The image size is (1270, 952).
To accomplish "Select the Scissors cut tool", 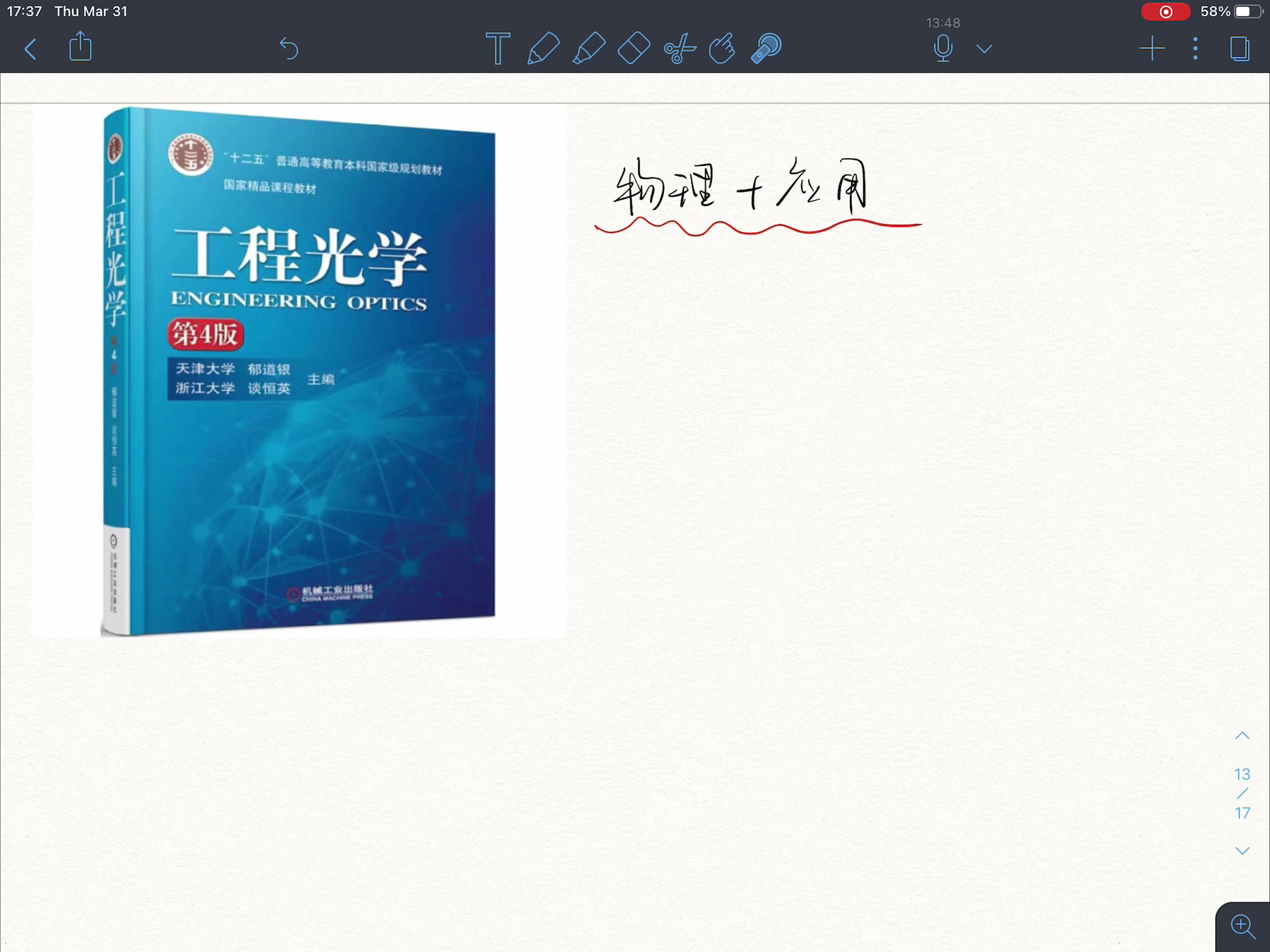I will pos(680,48).
